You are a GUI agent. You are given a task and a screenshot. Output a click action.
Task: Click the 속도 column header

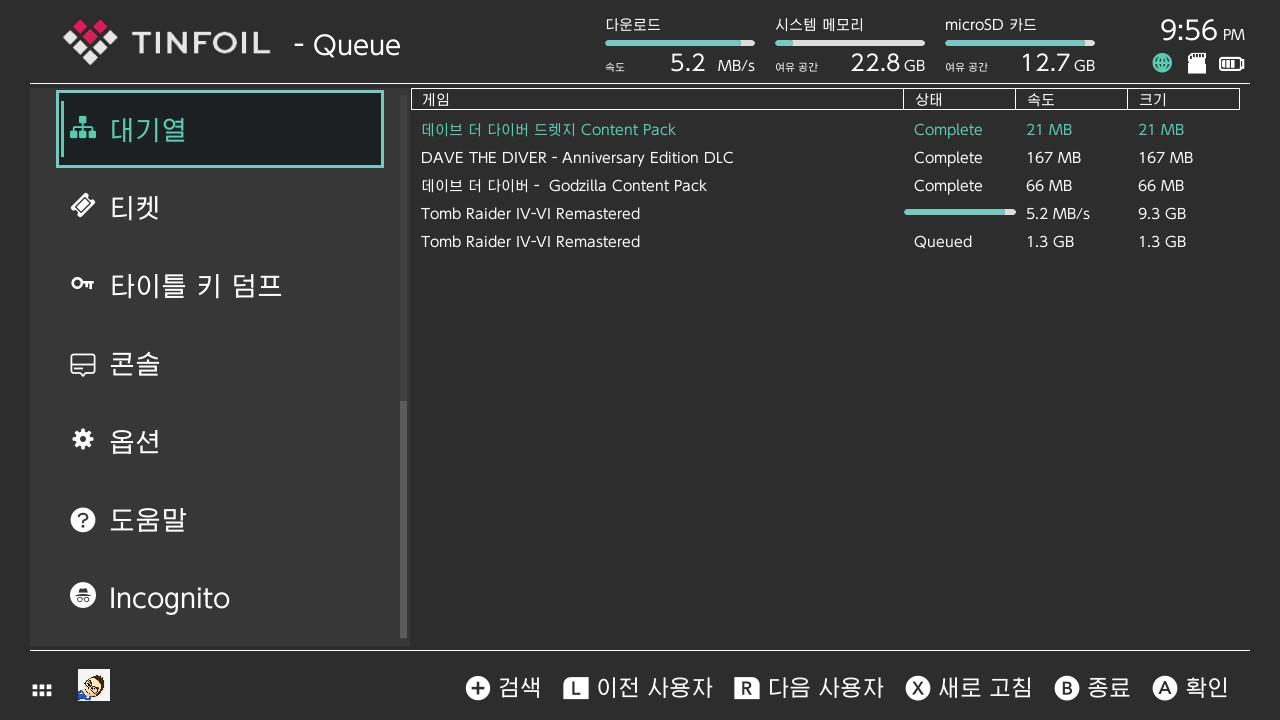click(x=1071, y=99)
